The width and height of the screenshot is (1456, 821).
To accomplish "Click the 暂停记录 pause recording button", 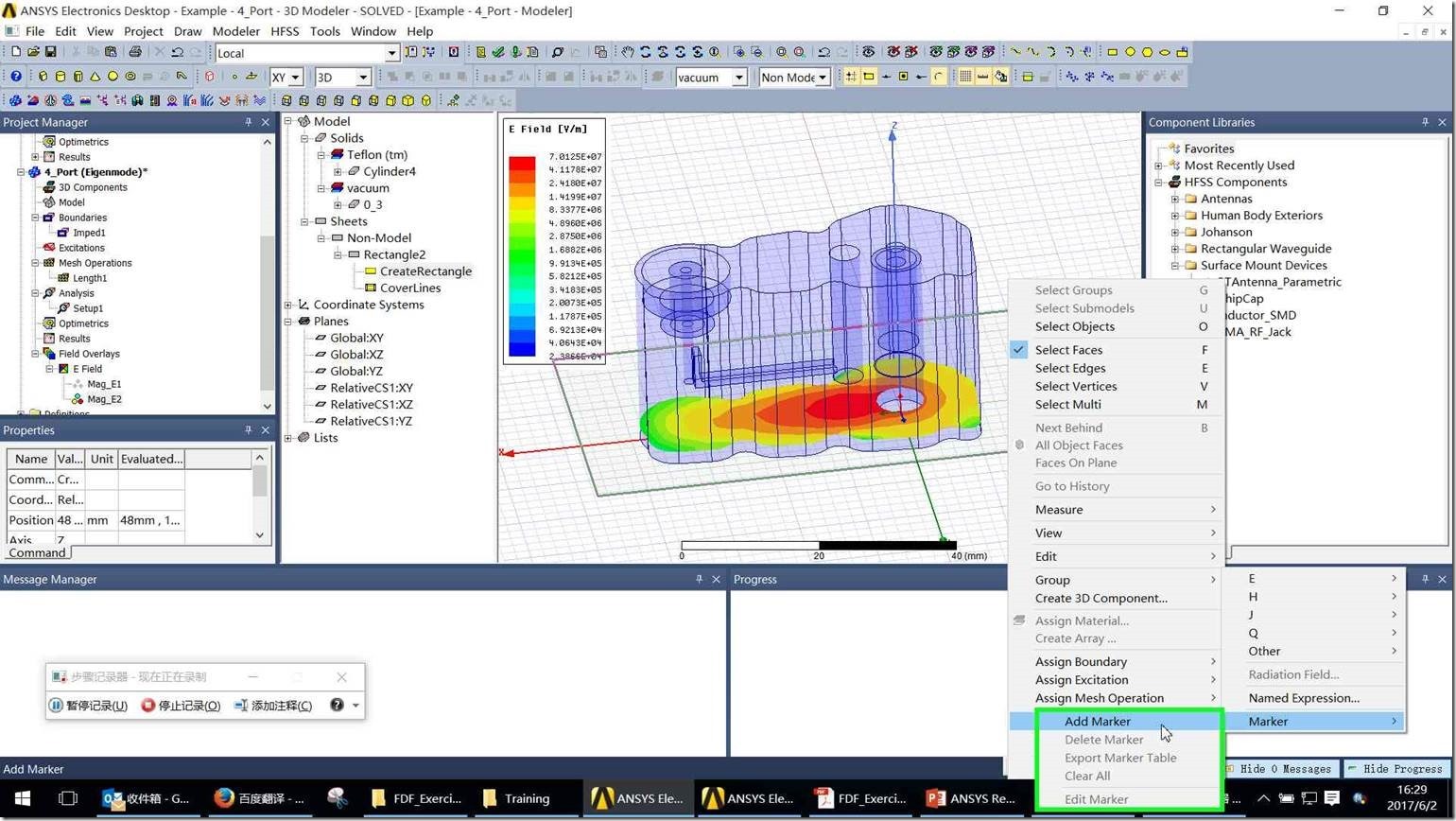I will coord(89,706).
